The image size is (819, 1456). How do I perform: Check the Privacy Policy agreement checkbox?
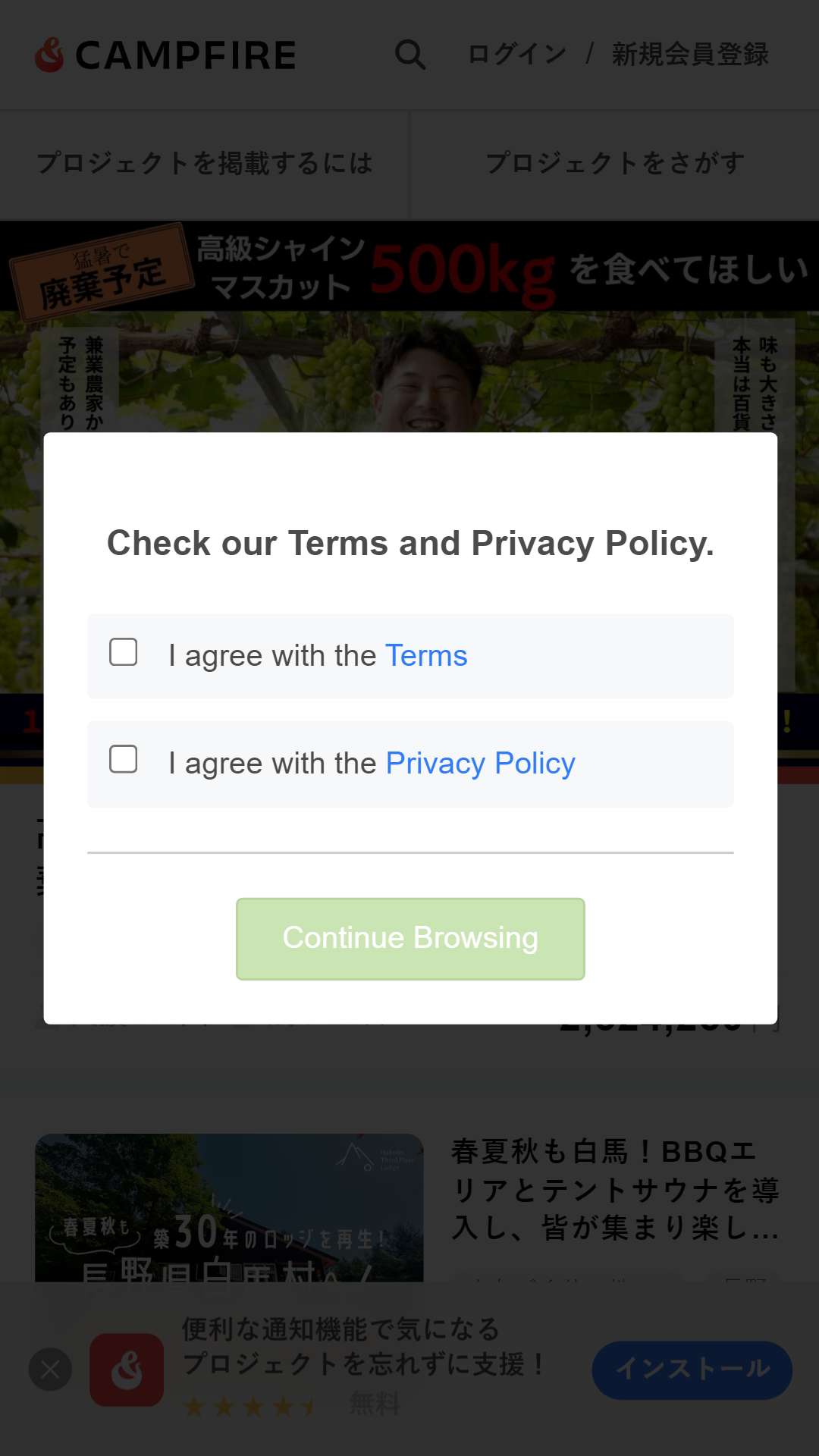tap(124, 759)
